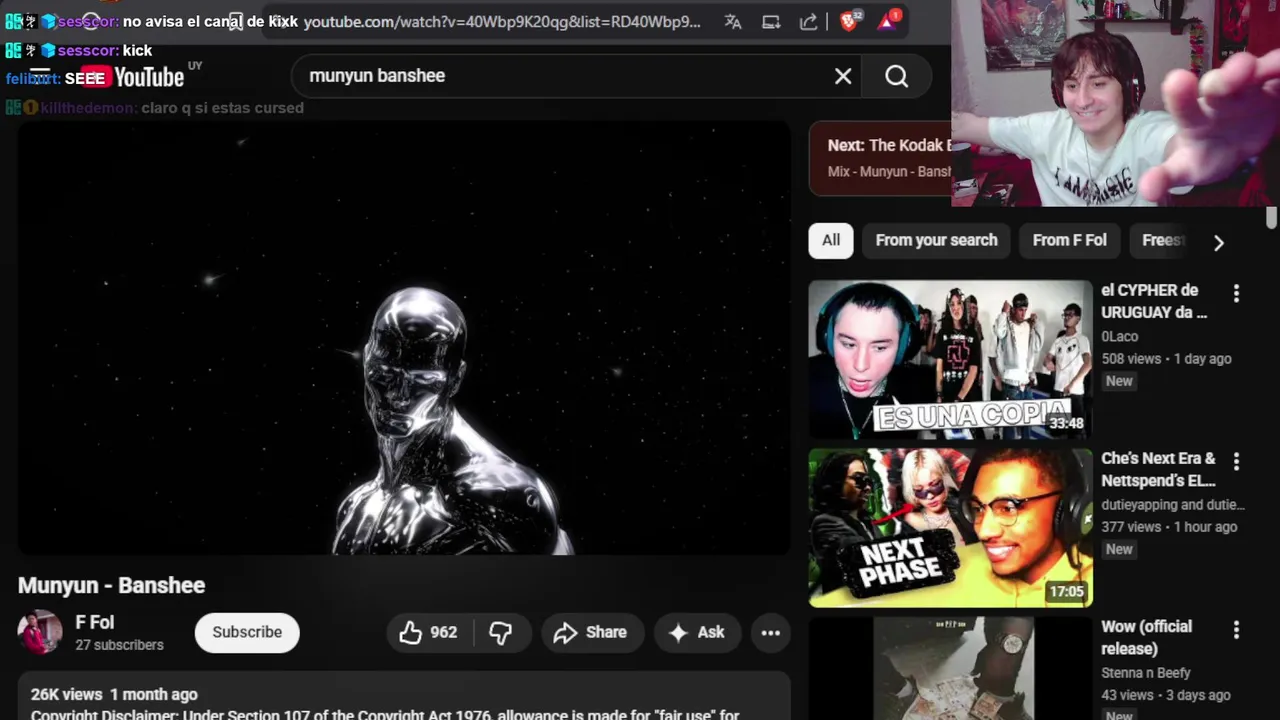The height and width of the screenshot is (720, 1280).
Task: Select the From F Fol chip
Action: 1069,240
